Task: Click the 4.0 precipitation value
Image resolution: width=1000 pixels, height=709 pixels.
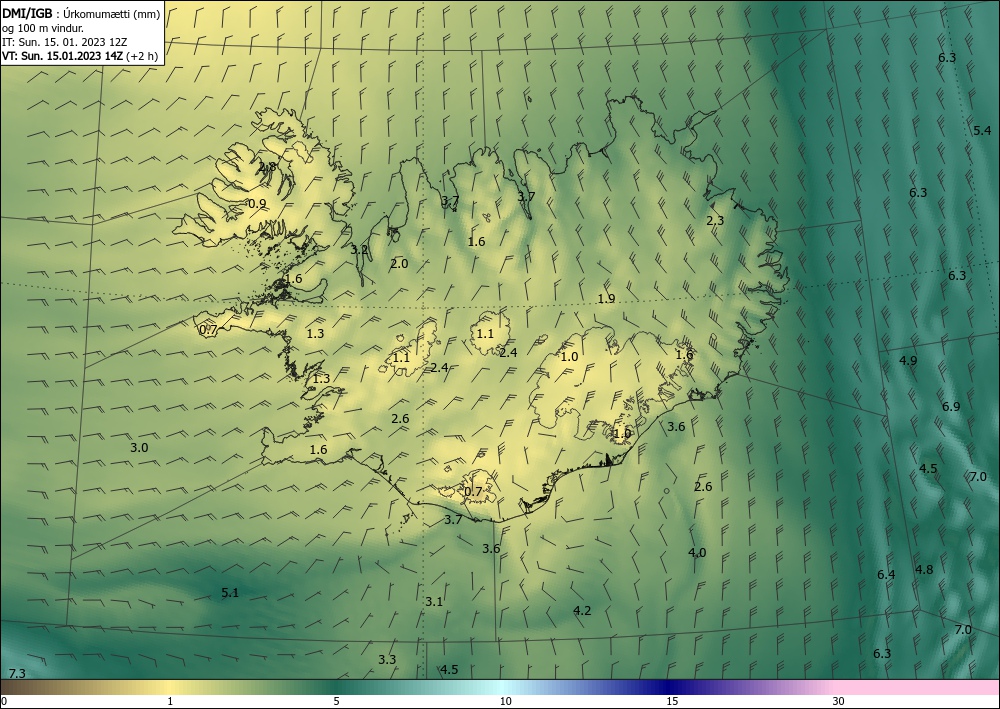Action: click(x=697, y=552)
